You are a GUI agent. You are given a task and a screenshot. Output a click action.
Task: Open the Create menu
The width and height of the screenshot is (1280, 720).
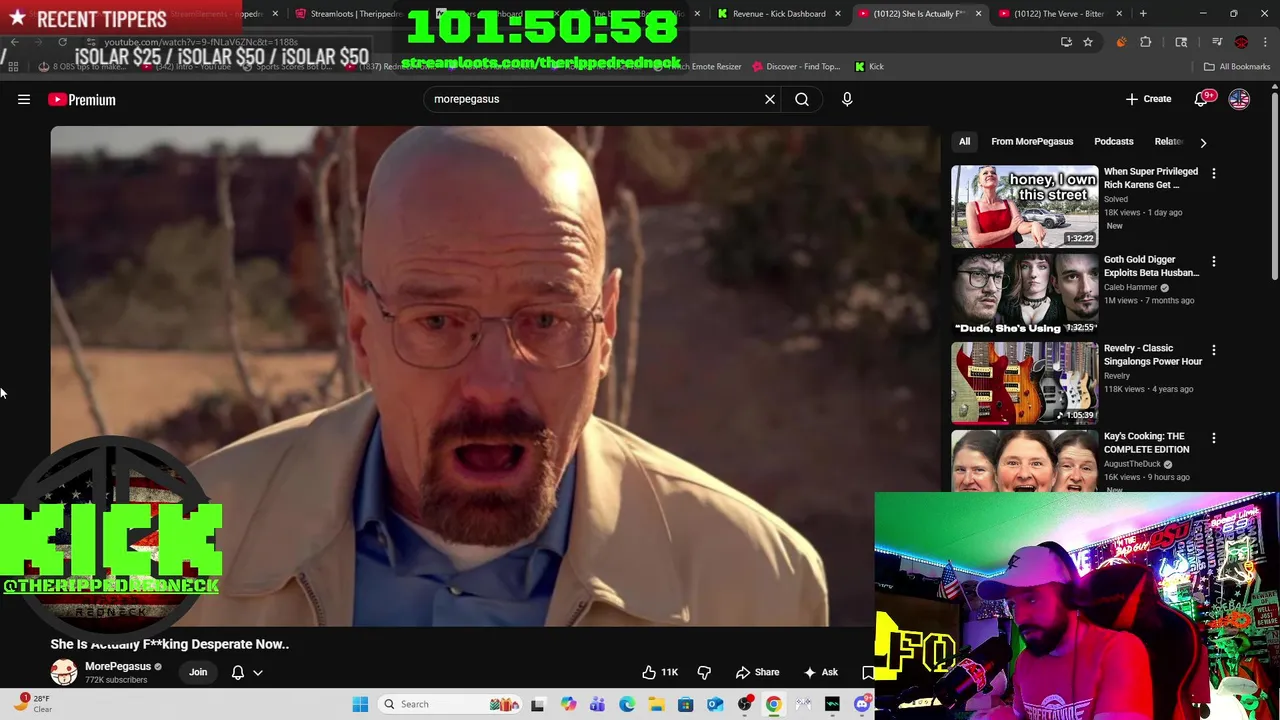click(1148, 99)
